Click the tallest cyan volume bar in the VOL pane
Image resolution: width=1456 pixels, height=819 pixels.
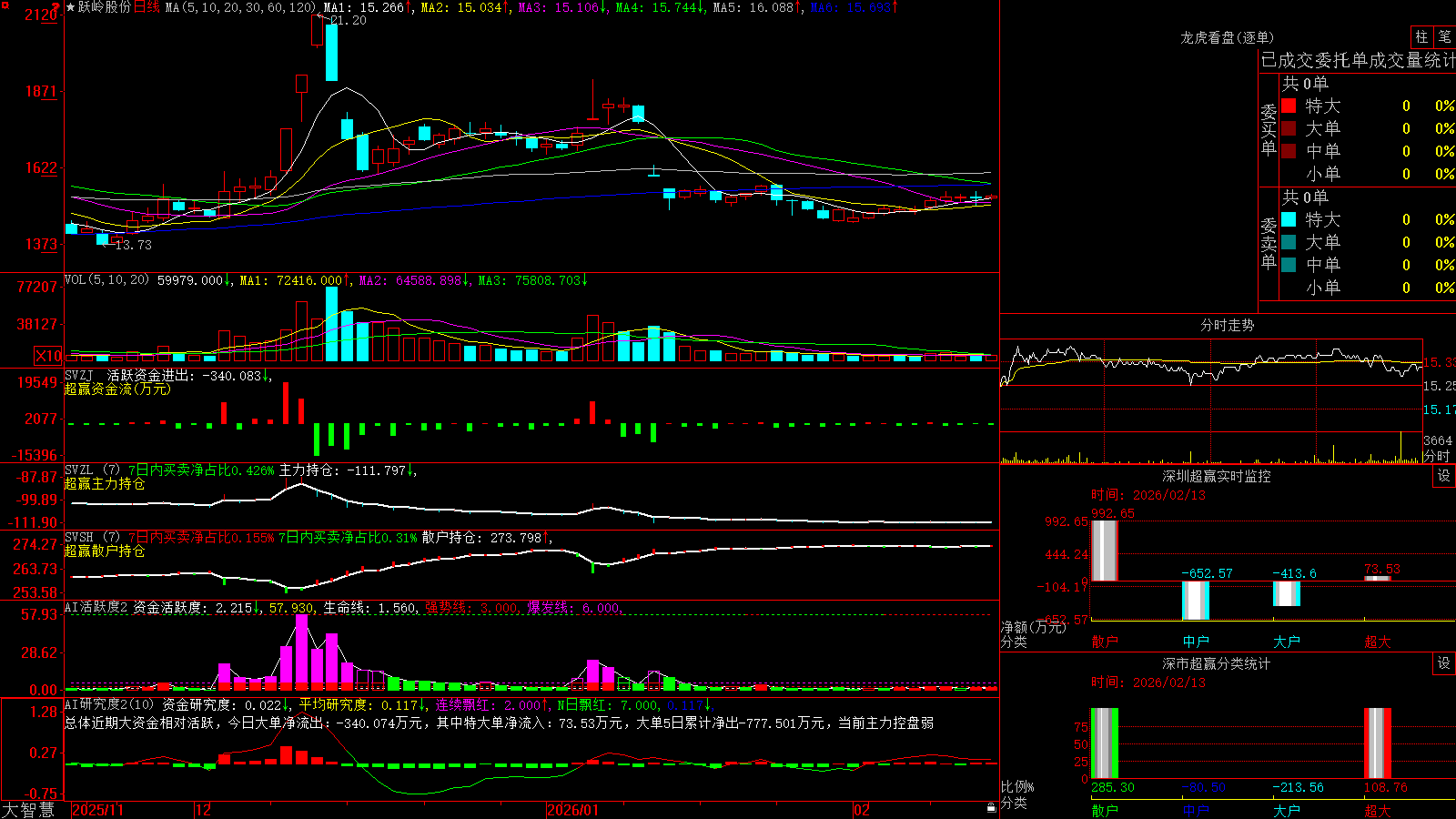tap(331, 324)
